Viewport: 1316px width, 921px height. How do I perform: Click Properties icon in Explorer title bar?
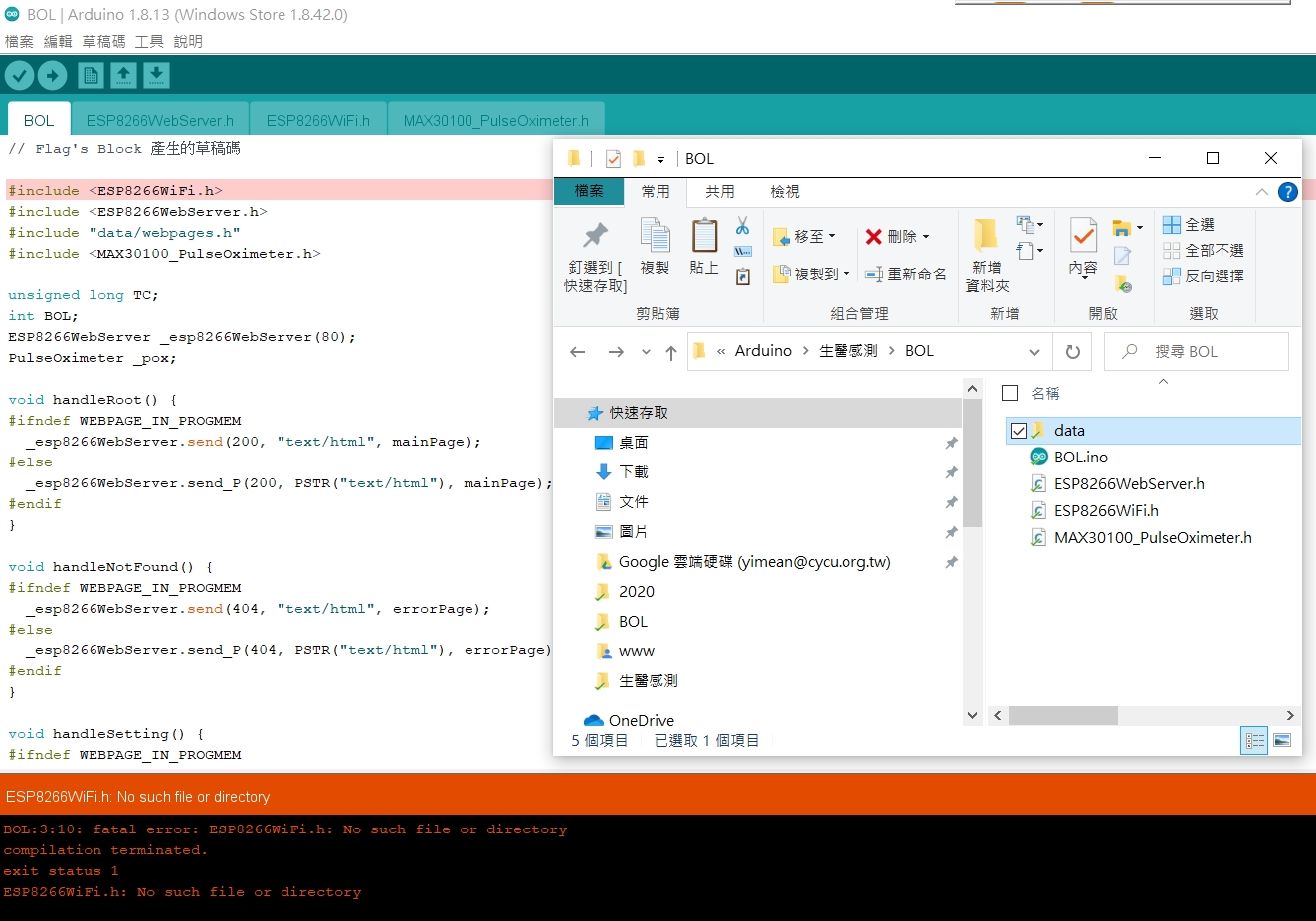pos(613,159)
